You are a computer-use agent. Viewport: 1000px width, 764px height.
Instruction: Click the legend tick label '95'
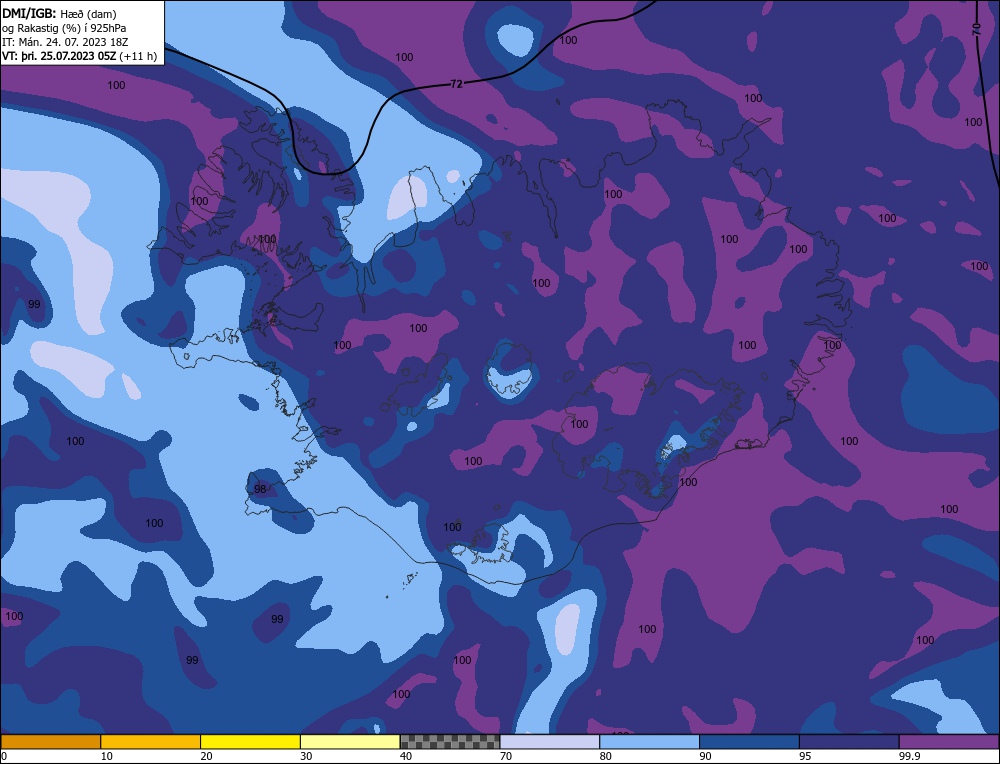click(x=805, y=756)
